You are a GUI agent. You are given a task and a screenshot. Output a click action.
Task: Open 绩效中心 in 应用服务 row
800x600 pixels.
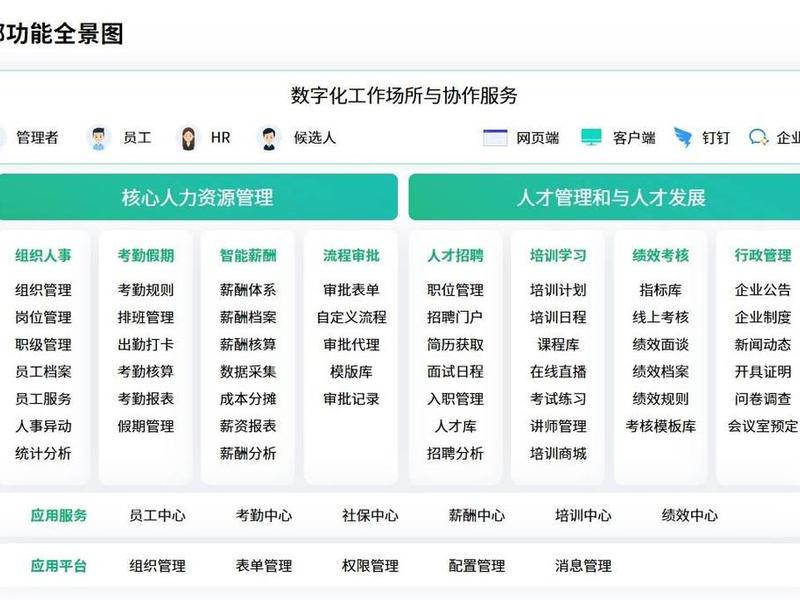click(x=690, y=515)
